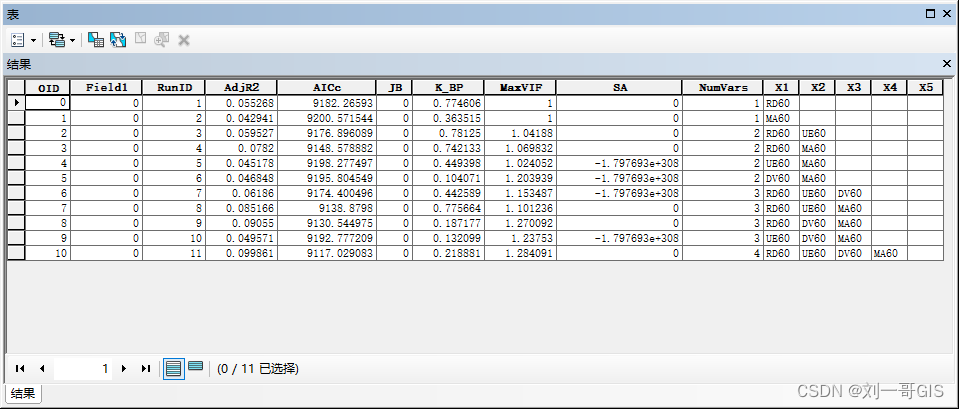Click AICc cell 9198.277497
959x409 pixels.
(327, 163)
